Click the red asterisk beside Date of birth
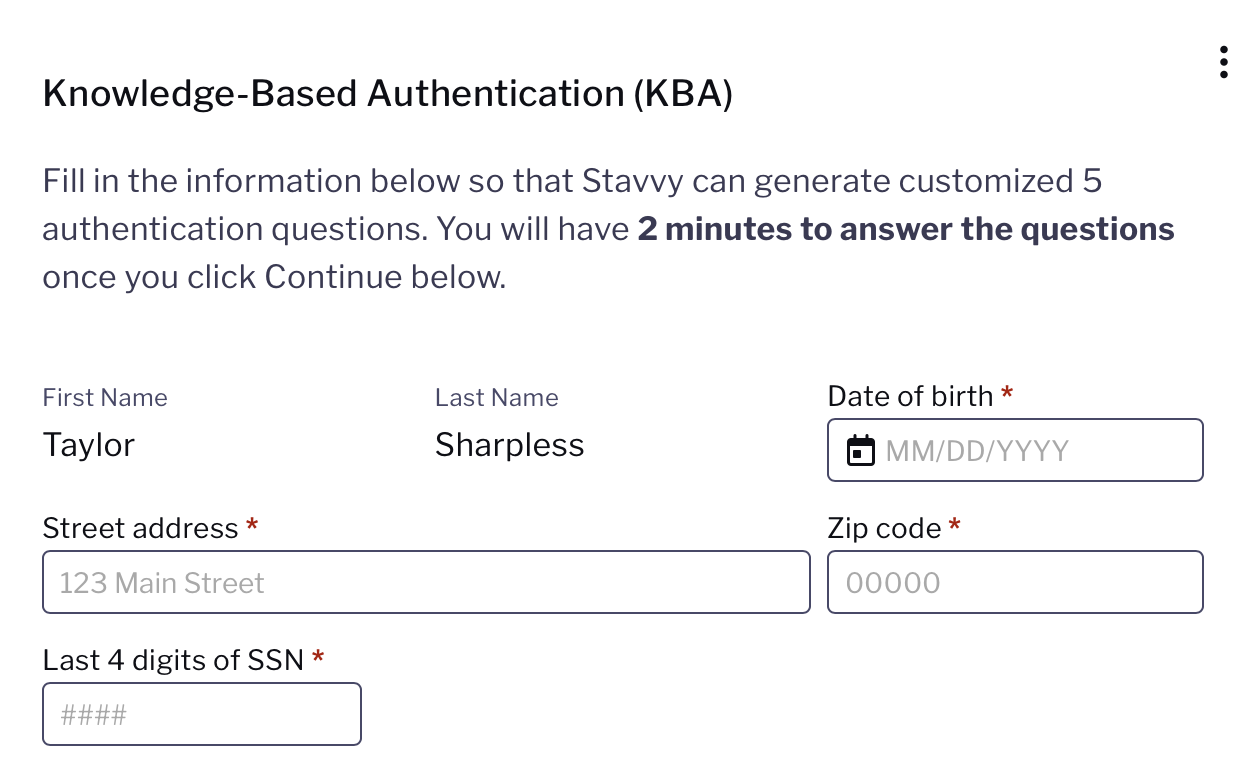 (1007, 392)
